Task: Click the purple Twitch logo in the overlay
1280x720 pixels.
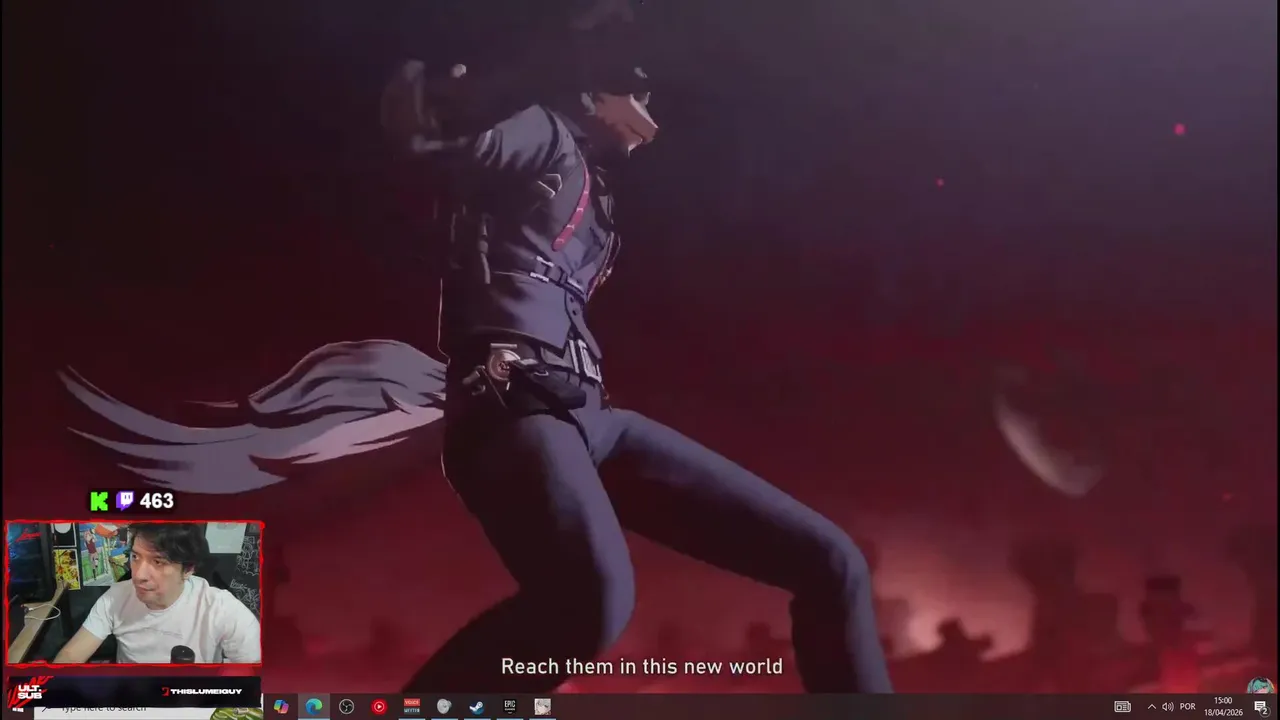Action: pyautogui.click(x=125, y=501)
